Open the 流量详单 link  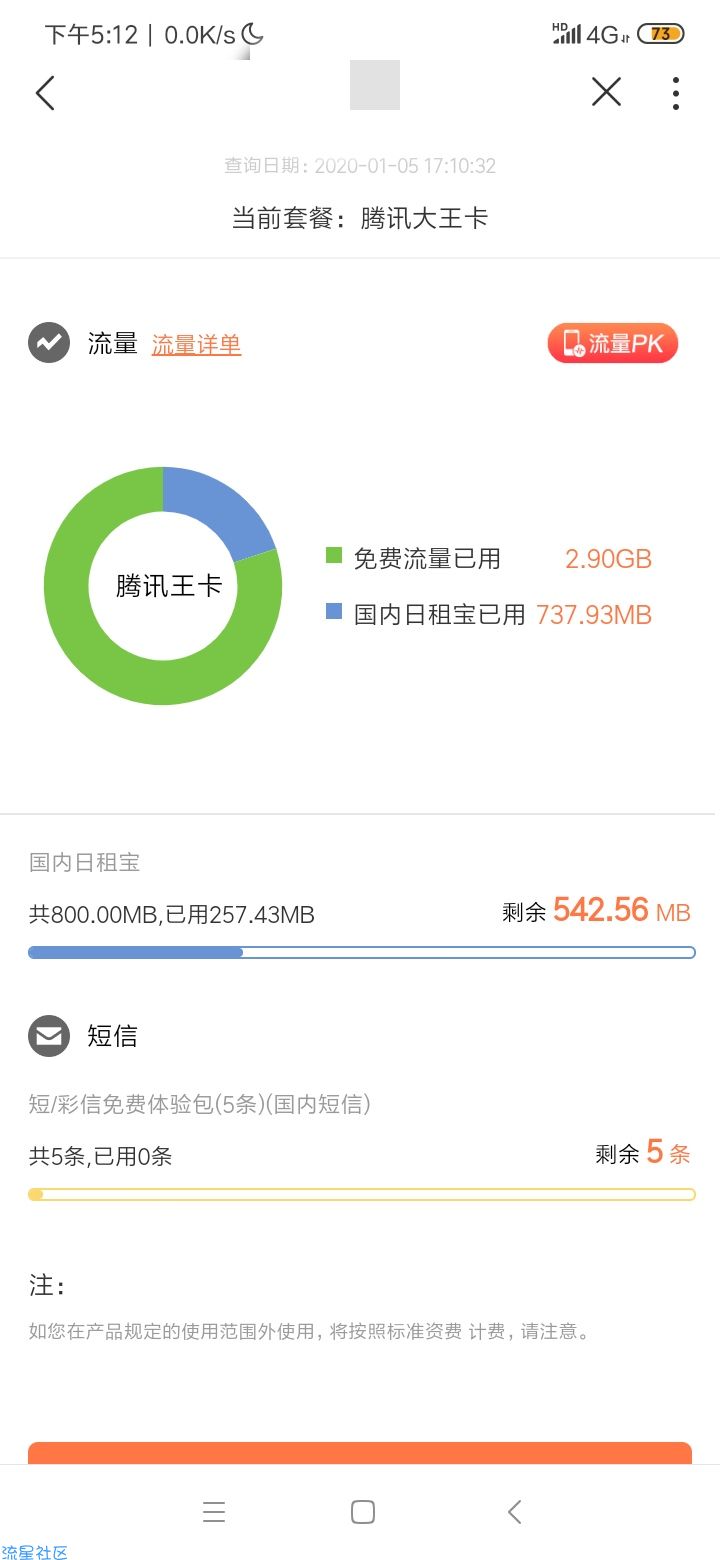(196, 344)
